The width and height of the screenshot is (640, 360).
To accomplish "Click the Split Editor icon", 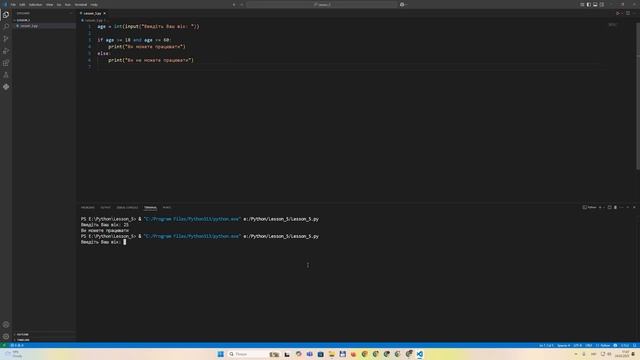I will click(628, 13).
